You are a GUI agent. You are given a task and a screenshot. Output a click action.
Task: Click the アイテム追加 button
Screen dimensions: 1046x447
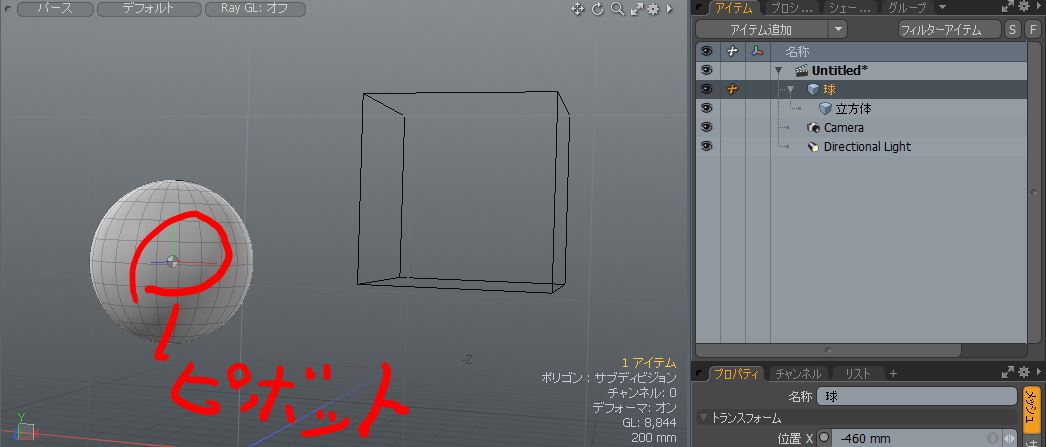(762, 29)
